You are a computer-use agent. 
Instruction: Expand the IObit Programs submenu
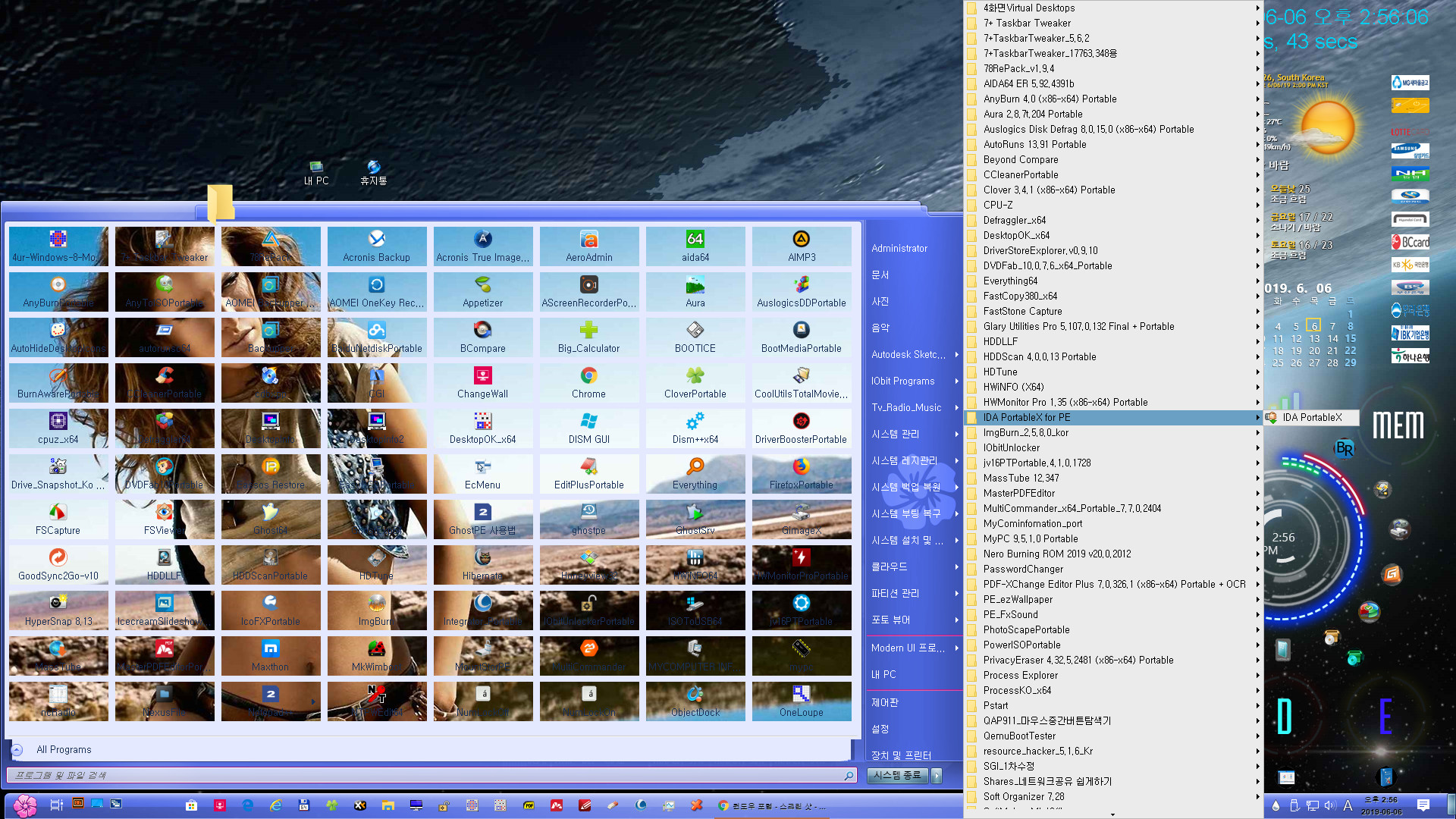click(915, 381)
